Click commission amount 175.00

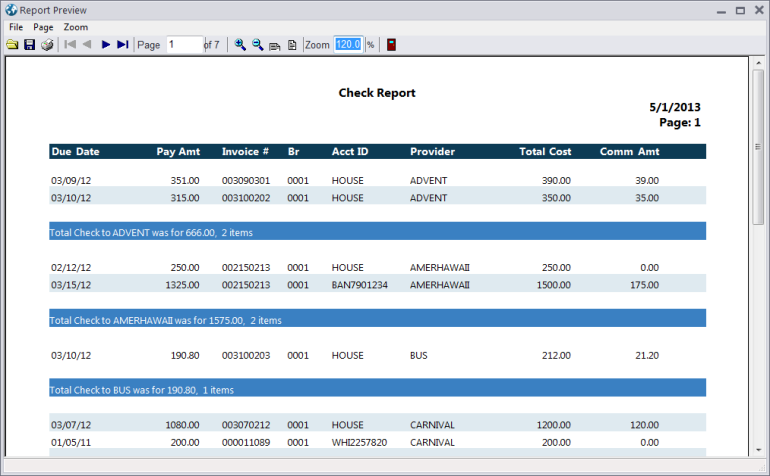tap(644, 285)
